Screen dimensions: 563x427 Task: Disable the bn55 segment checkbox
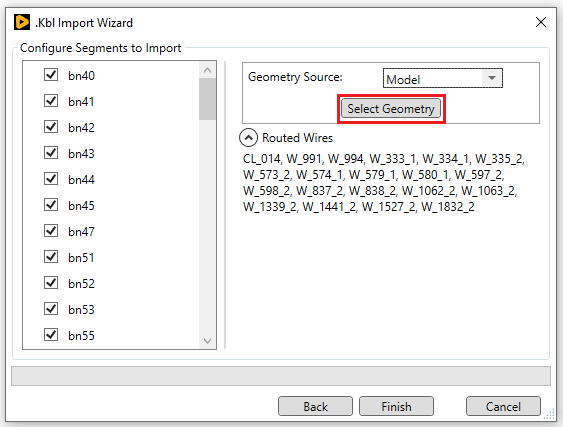(51, 335)
